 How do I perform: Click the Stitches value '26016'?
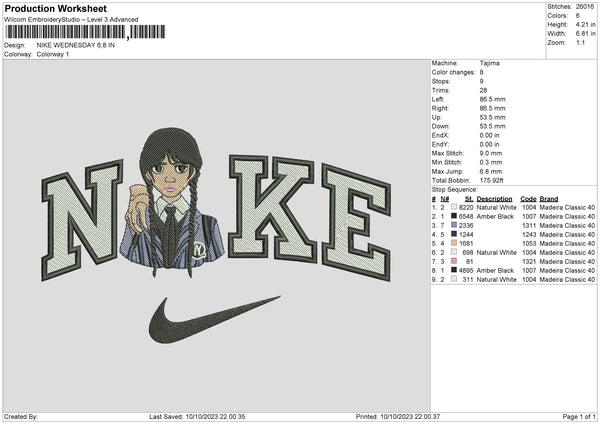(x=585, y=7)
